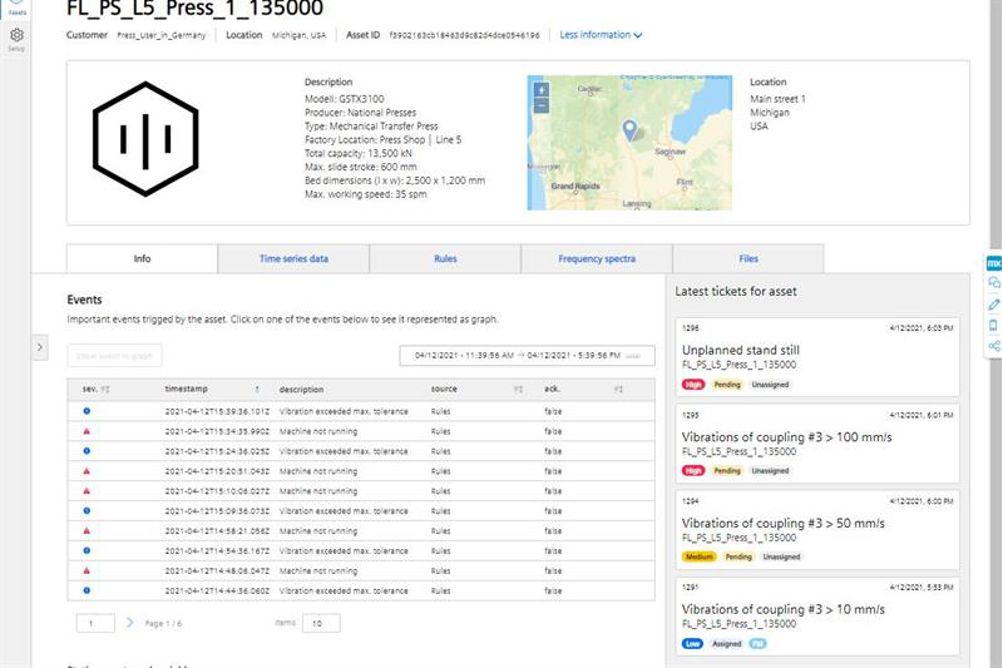Click the mobile device icon in right toolbar
This screenshot has width=1002, height=668.
click(x=994, y=325)
